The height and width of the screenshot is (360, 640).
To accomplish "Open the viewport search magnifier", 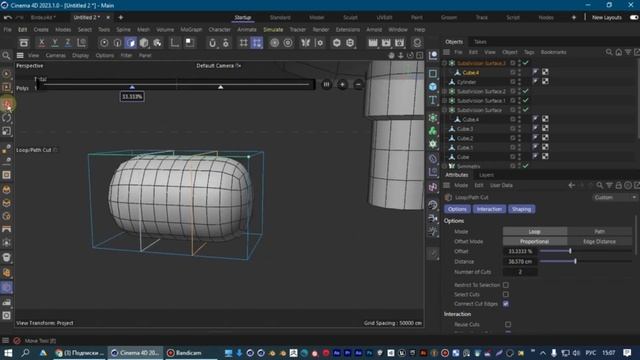I will click(x=6, y=56).
